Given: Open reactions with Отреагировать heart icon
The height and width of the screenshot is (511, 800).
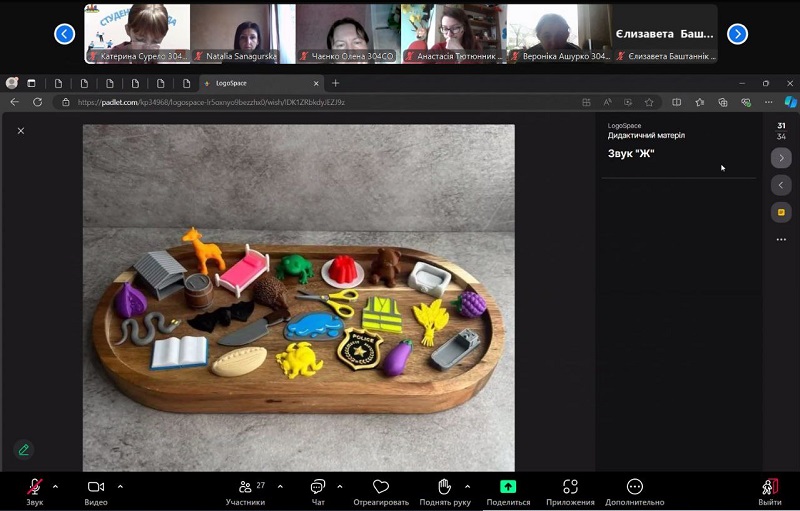Looking at the screenshot, I should [381, 492].
